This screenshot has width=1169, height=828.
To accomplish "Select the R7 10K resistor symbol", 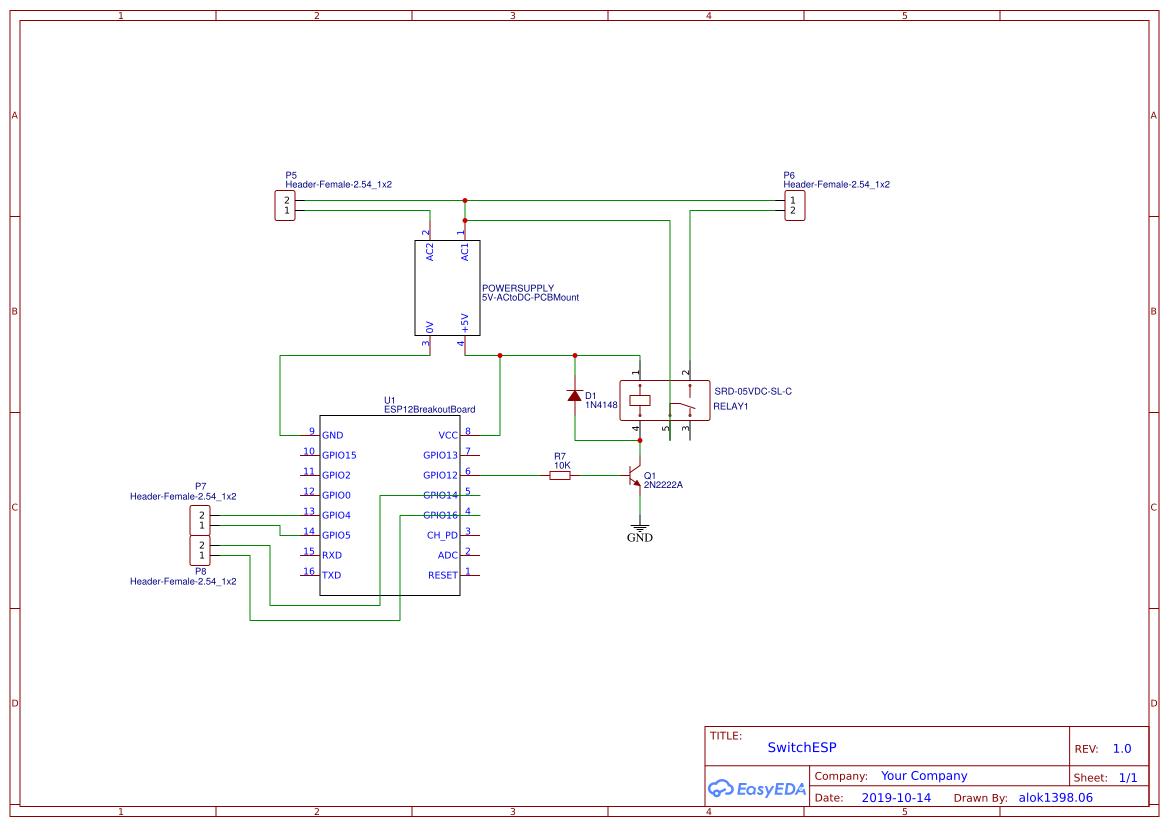I will click(x=560, y=476).
